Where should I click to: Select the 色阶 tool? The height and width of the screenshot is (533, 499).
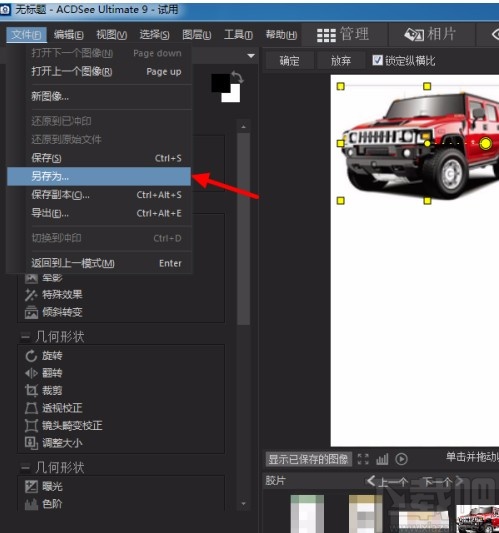pyautogui.click(x=44, y=504)
